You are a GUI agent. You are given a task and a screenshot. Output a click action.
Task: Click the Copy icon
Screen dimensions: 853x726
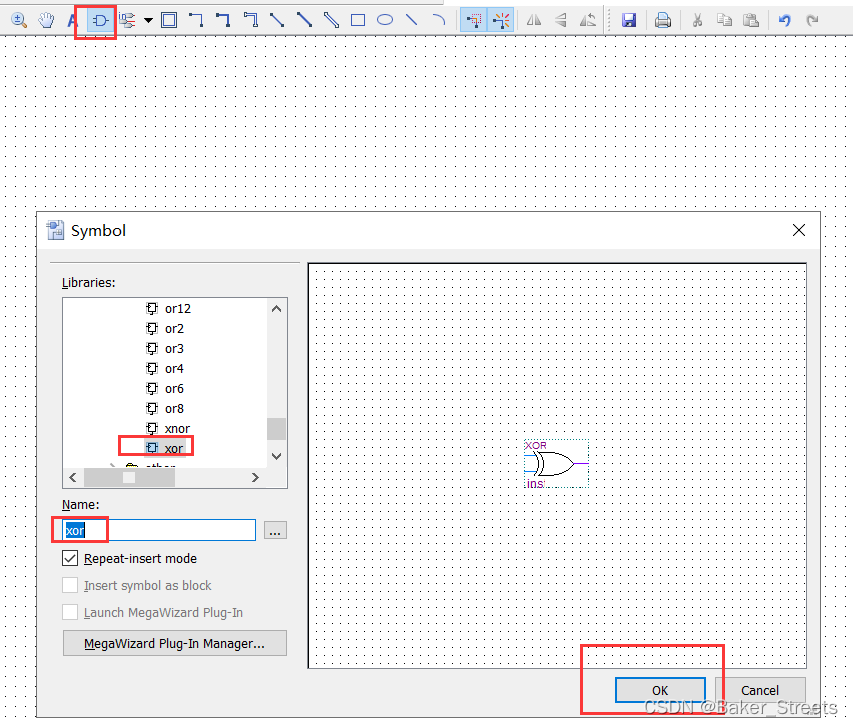tap(724, 21)
